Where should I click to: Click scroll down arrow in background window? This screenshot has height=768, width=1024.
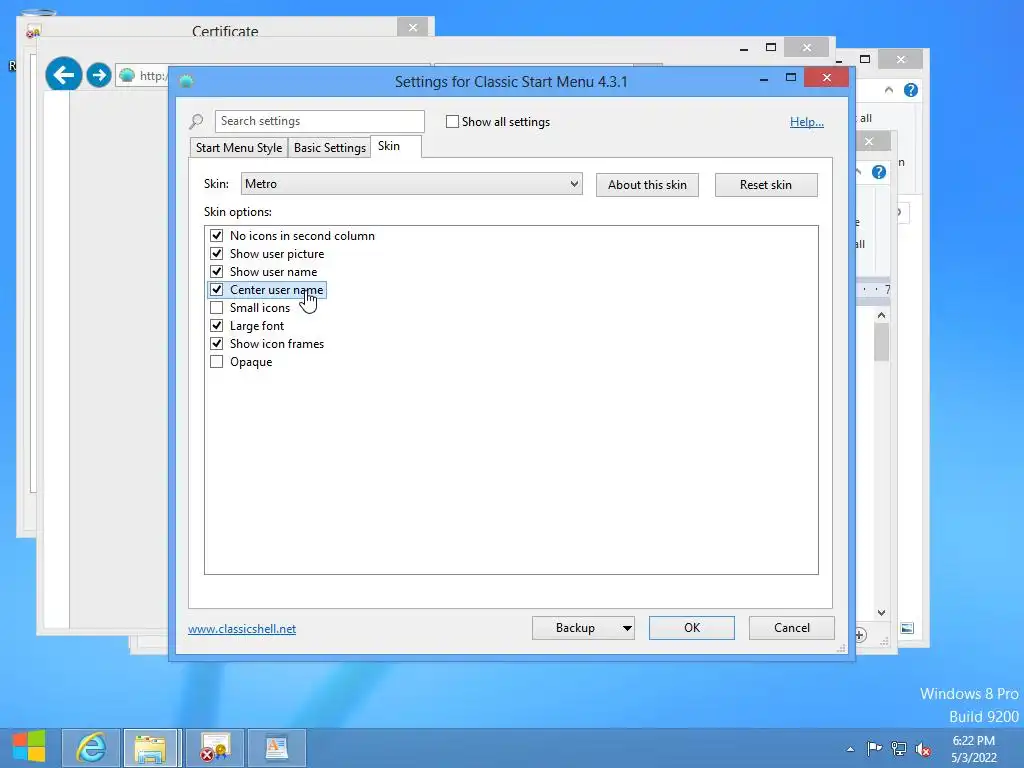tap(882, 613)
